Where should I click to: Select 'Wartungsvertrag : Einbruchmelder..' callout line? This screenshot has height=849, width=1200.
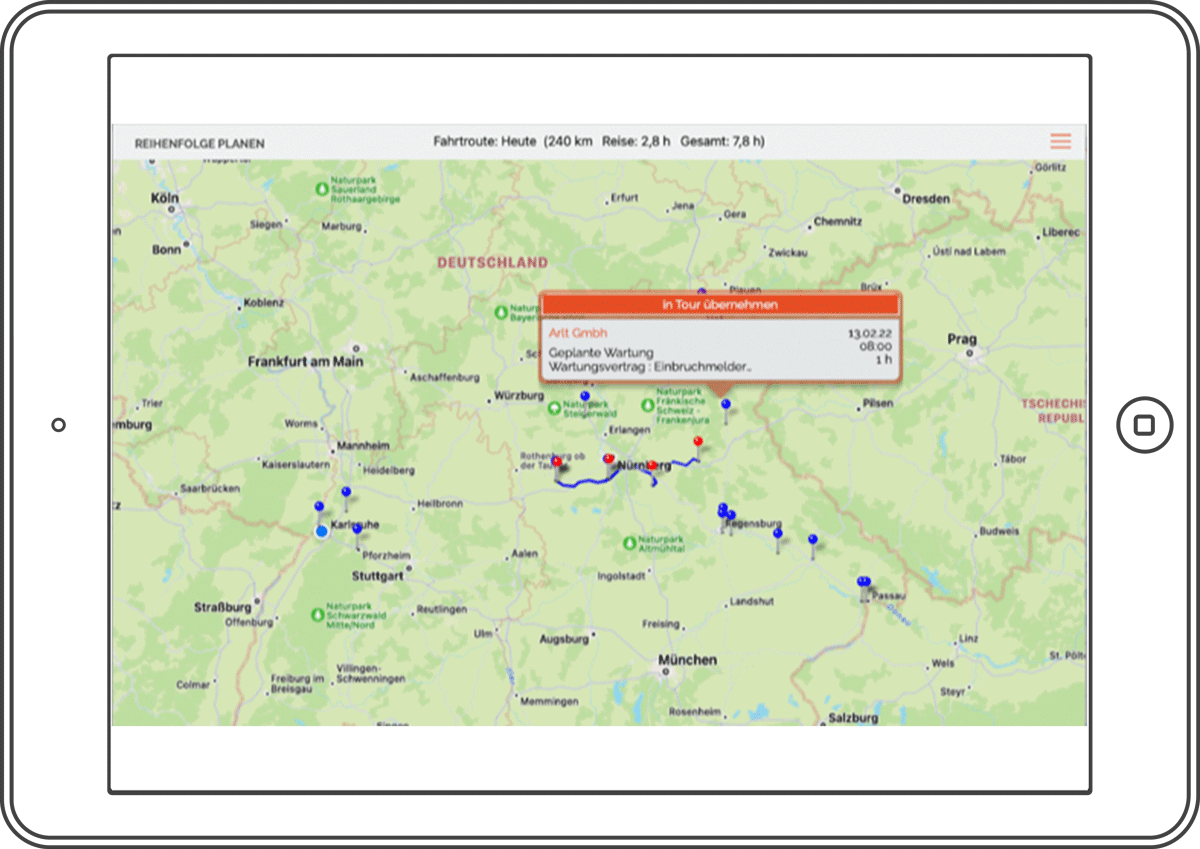[x=650, y=367]
